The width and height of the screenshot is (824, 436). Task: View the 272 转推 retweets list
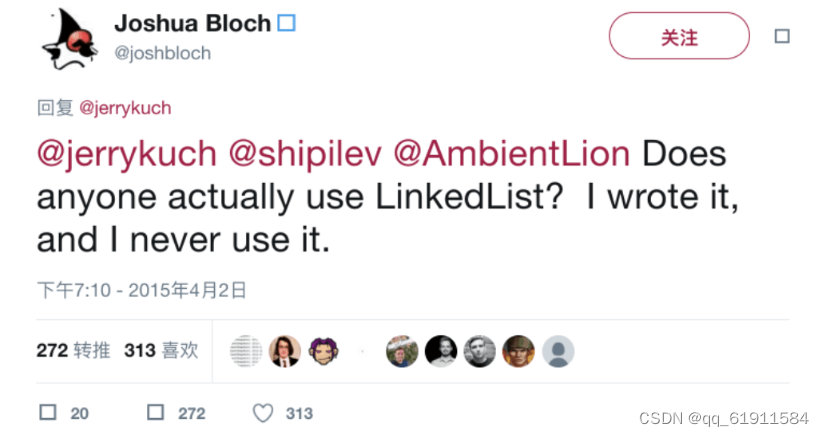73,350
